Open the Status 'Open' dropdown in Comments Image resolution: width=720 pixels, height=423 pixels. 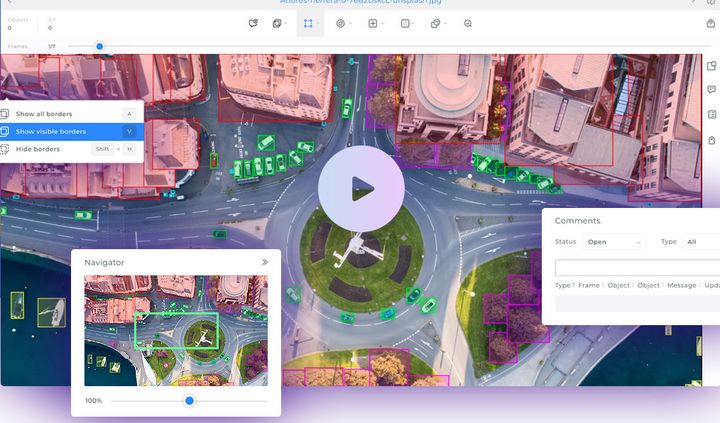614,242
